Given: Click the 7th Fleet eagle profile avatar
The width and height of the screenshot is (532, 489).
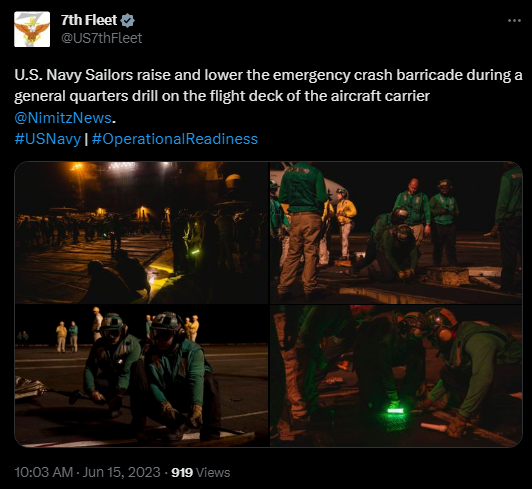Looking at the screenshot, I should [x=32, y=29].
